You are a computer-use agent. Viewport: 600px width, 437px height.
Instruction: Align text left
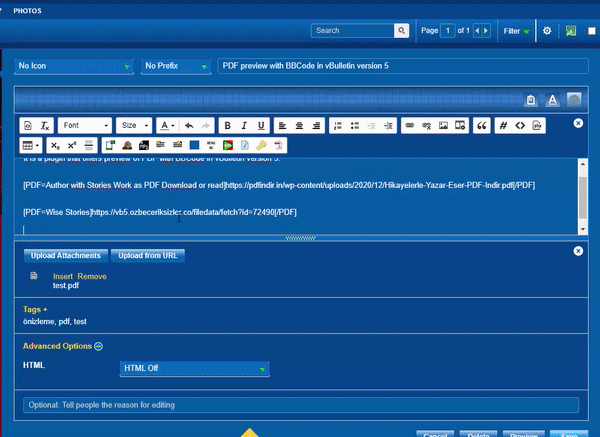pyautogui.click(x=282, y=126)
